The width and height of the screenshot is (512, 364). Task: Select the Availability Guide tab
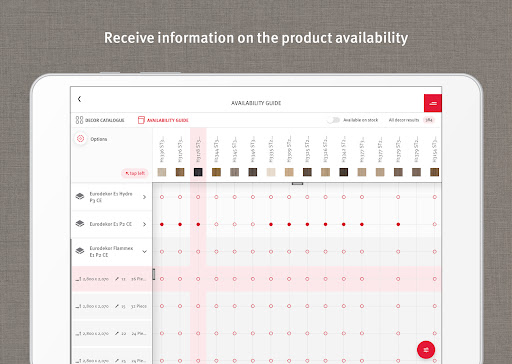pos(163,120)
